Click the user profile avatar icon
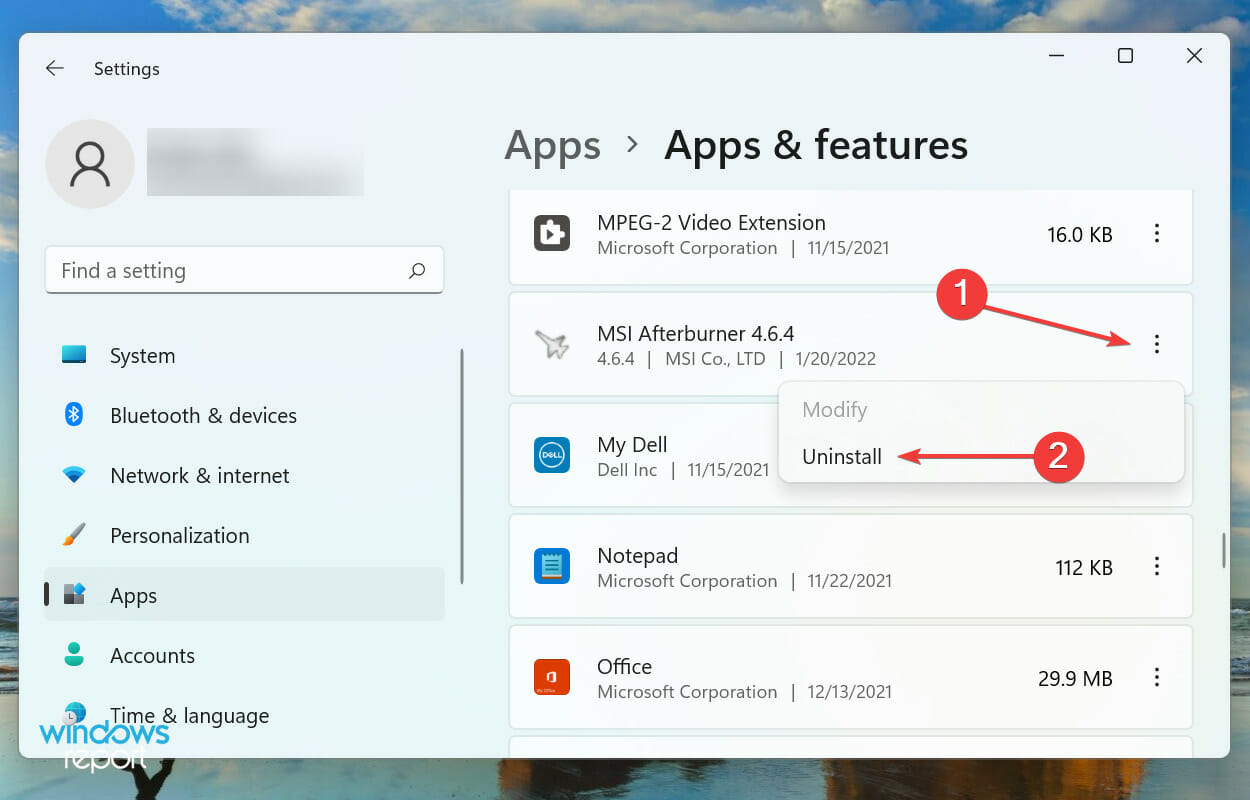1250x800 pixels. tap(90, 164)
